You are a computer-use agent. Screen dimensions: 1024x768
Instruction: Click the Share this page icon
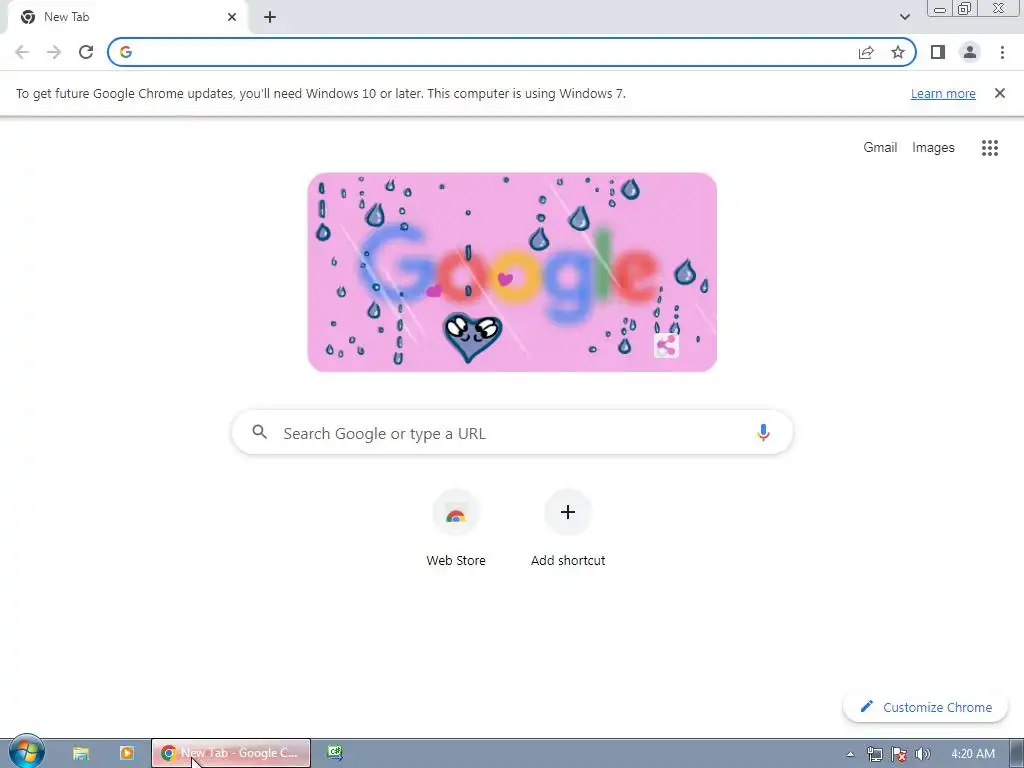point(866,52)
